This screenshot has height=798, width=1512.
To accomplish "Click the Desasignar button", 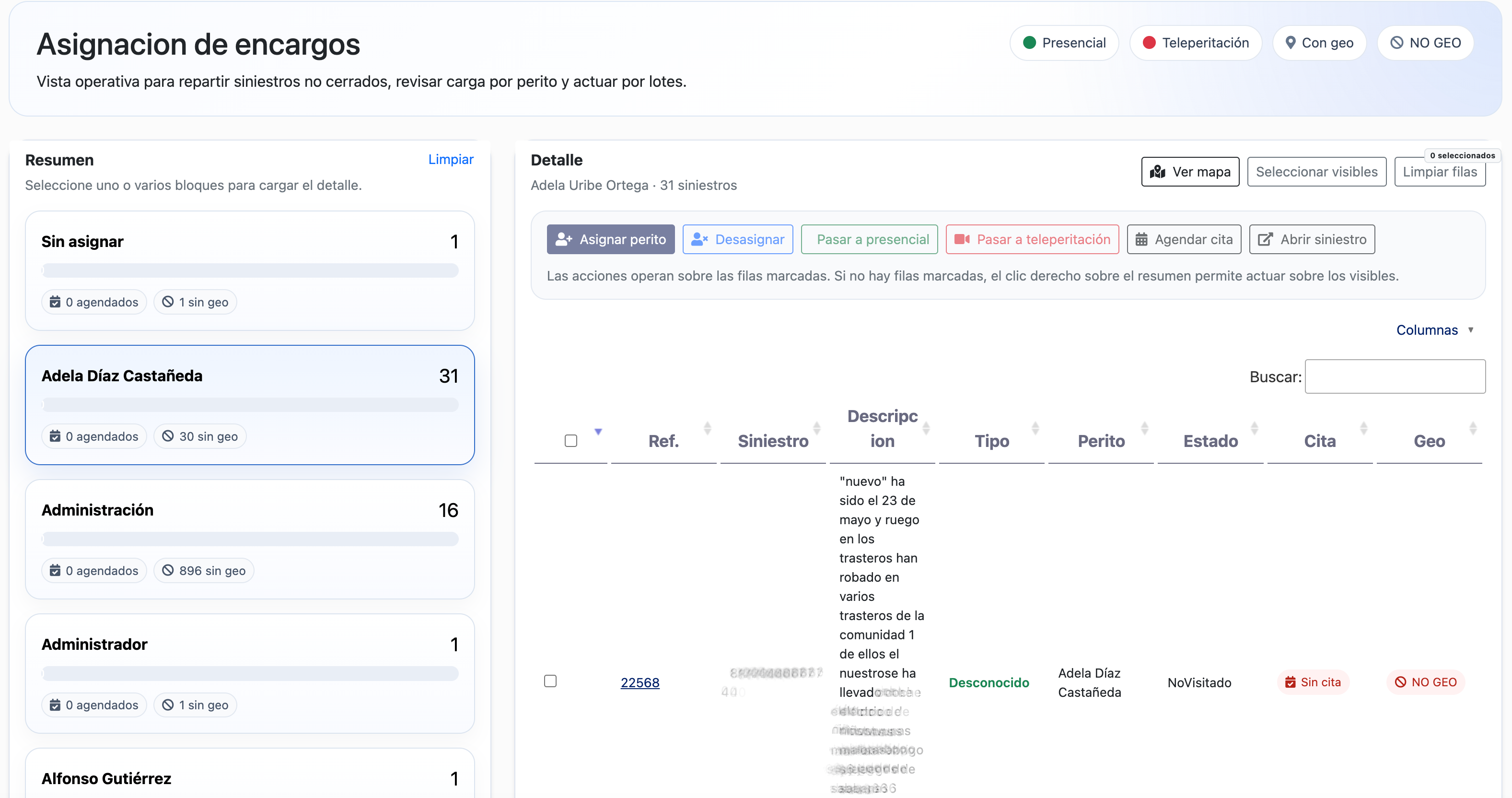I will tap(737, 240).
